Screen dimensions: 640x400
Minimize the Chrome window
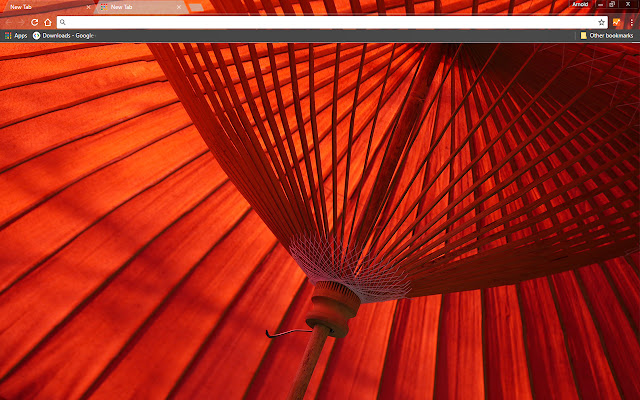click(600, 4)
